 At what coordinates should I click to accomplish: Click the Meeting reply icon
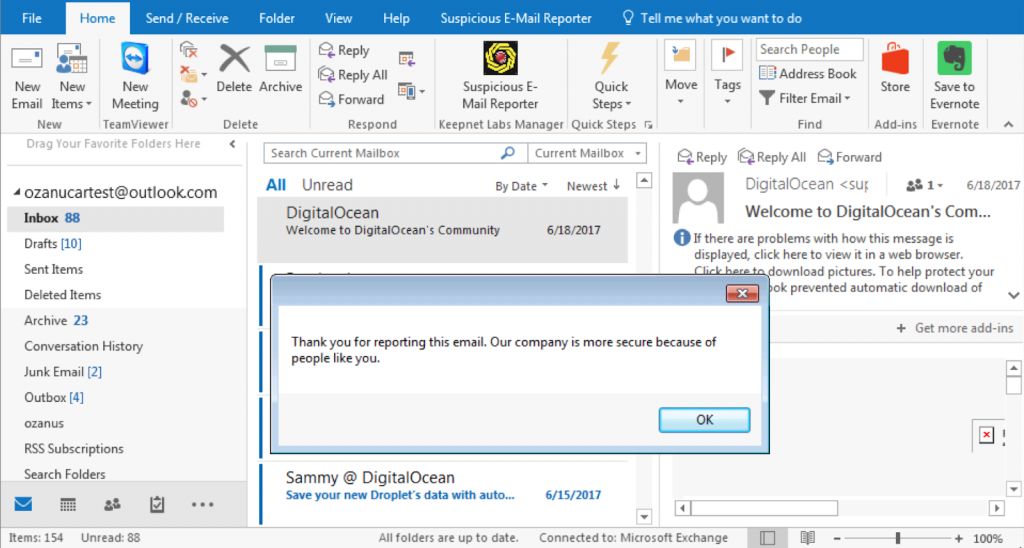(407, 59)
